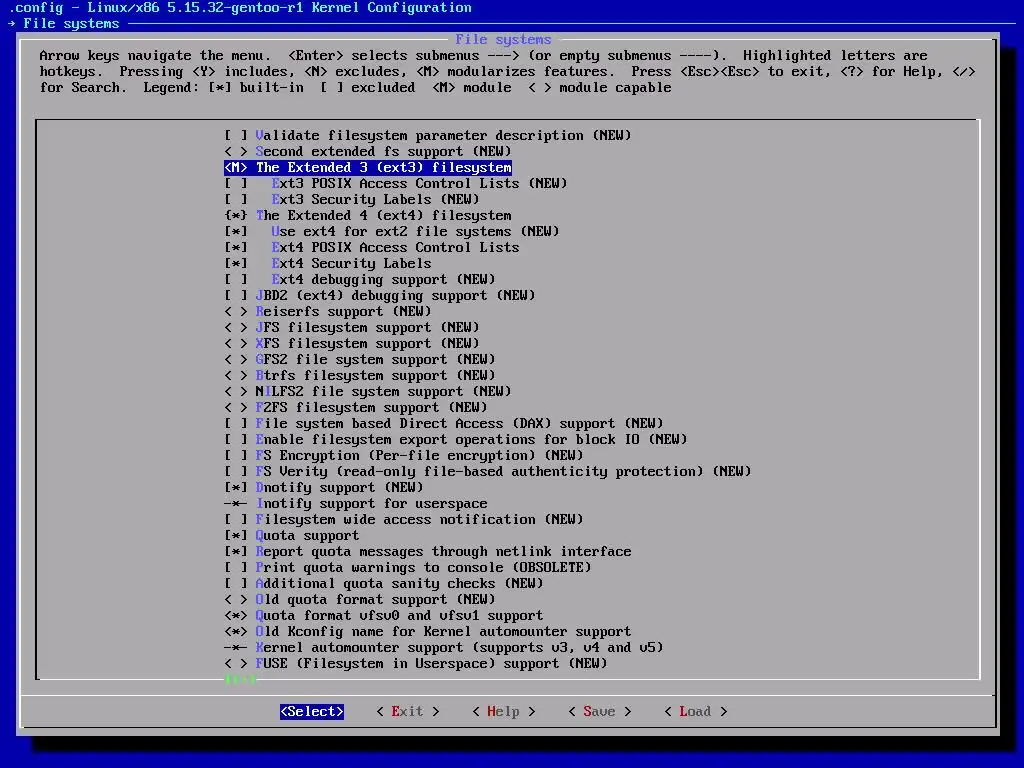This screenshot has width=1024, height=768.
Task: Select The Extended 4 (ext4) filesystem row
Action: pyautogui.click(x=368, y=216)
